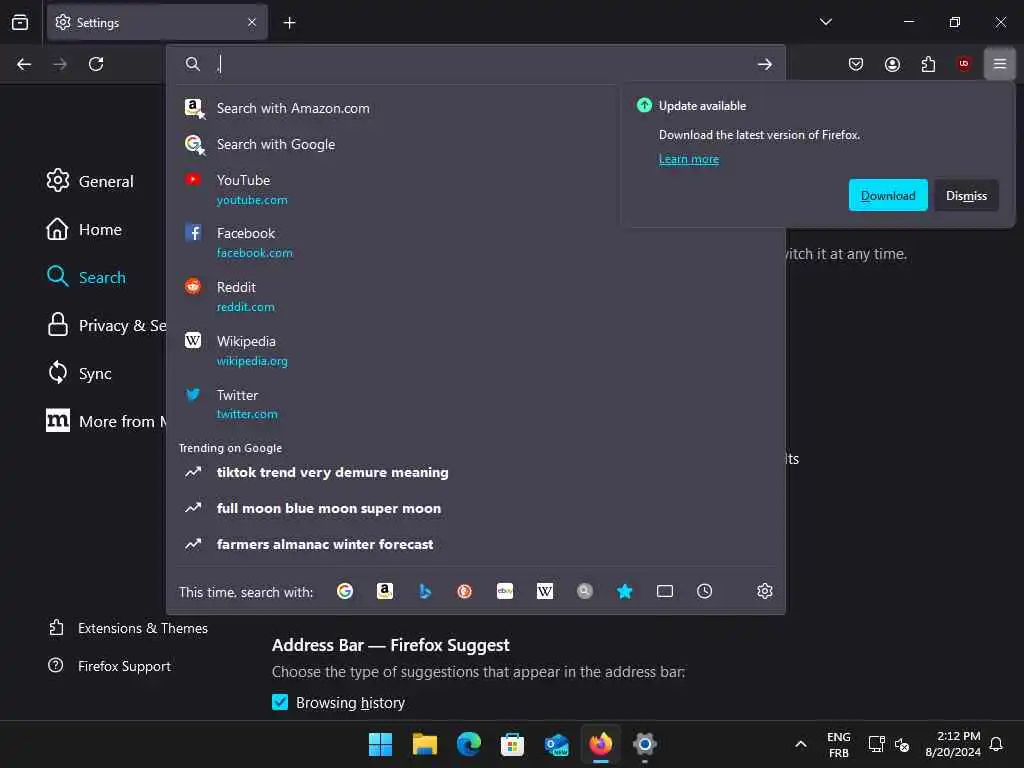
Task: Open File Explorer from taskbar
Action: tap(424, 744)
